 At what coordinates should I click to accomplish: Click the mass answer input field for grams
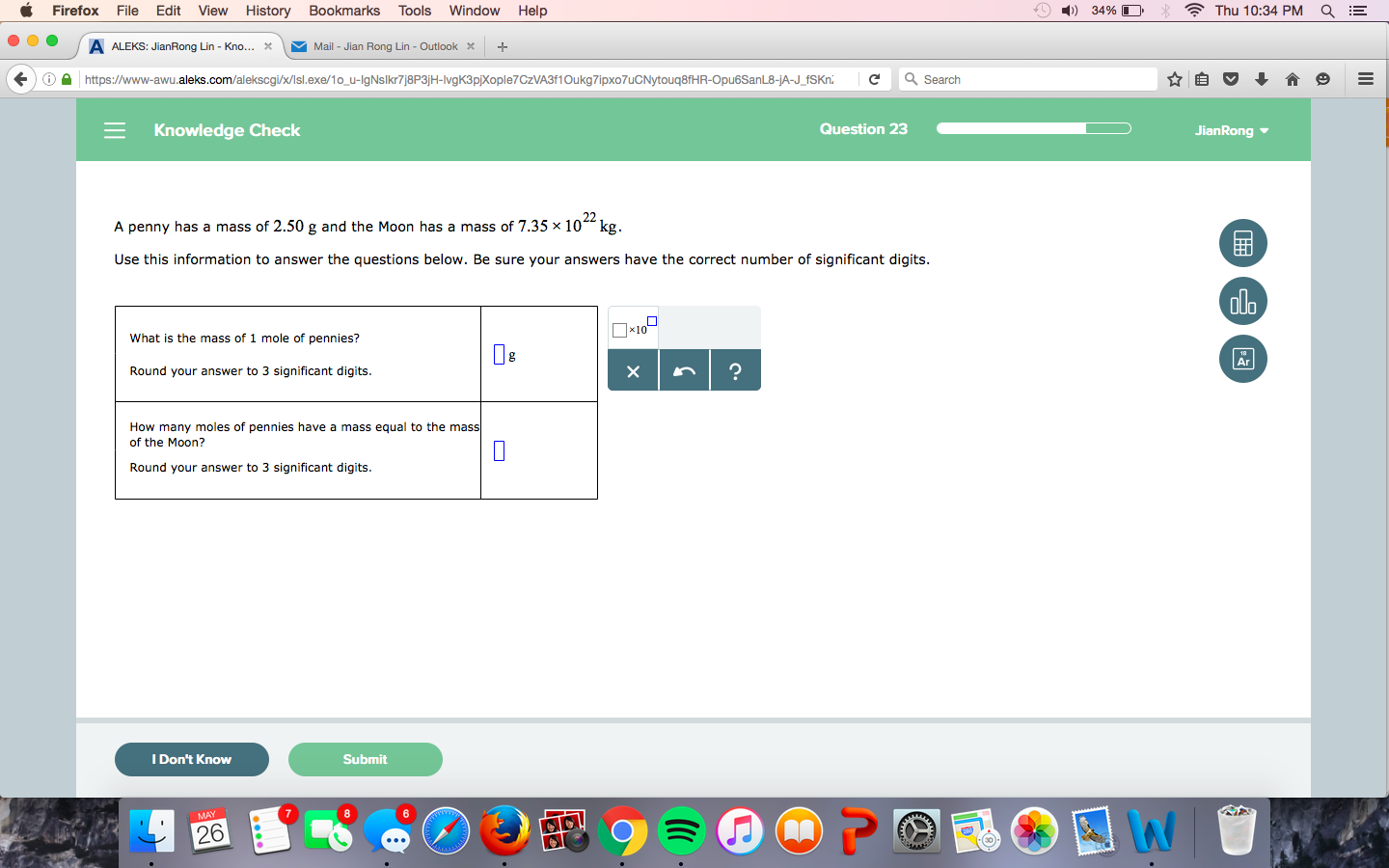[498, 354]
